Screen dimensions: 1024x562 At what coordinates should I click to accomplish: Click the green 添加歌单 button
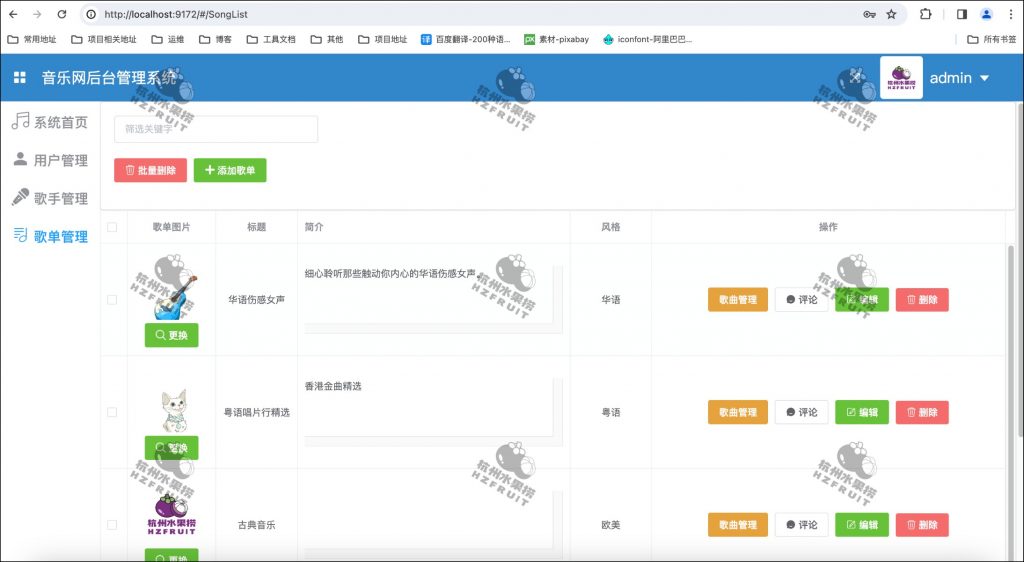pos(230,170)
